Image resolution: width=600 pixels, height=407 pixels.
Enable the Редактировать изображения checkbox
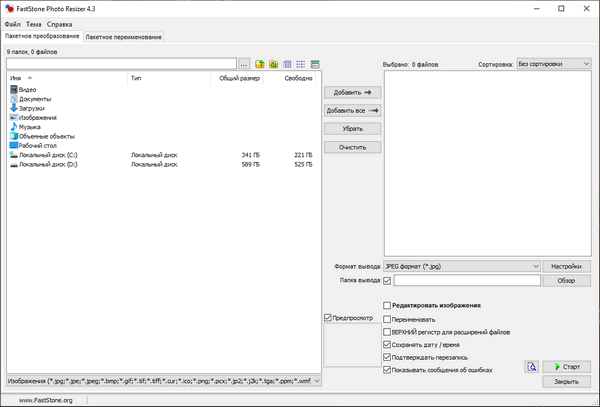[387, 305]
